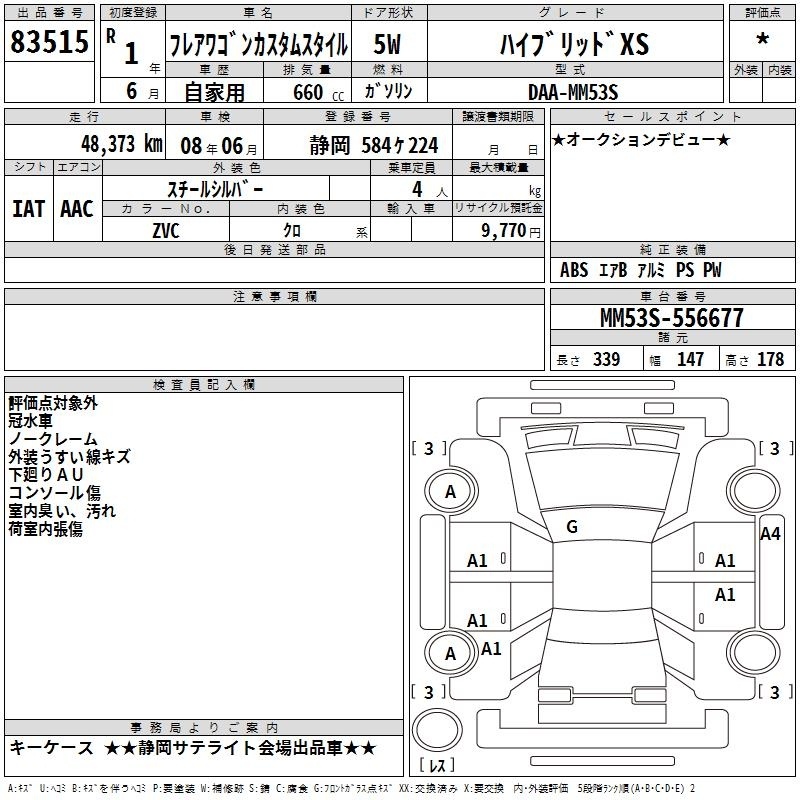800x800 pixels.
Task: Select the lower-left tire circle marked A
Action: 450,653
